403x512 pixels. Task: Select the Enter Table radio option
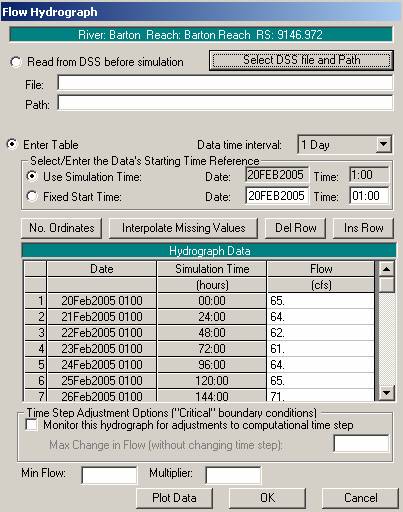pos(12,144)
